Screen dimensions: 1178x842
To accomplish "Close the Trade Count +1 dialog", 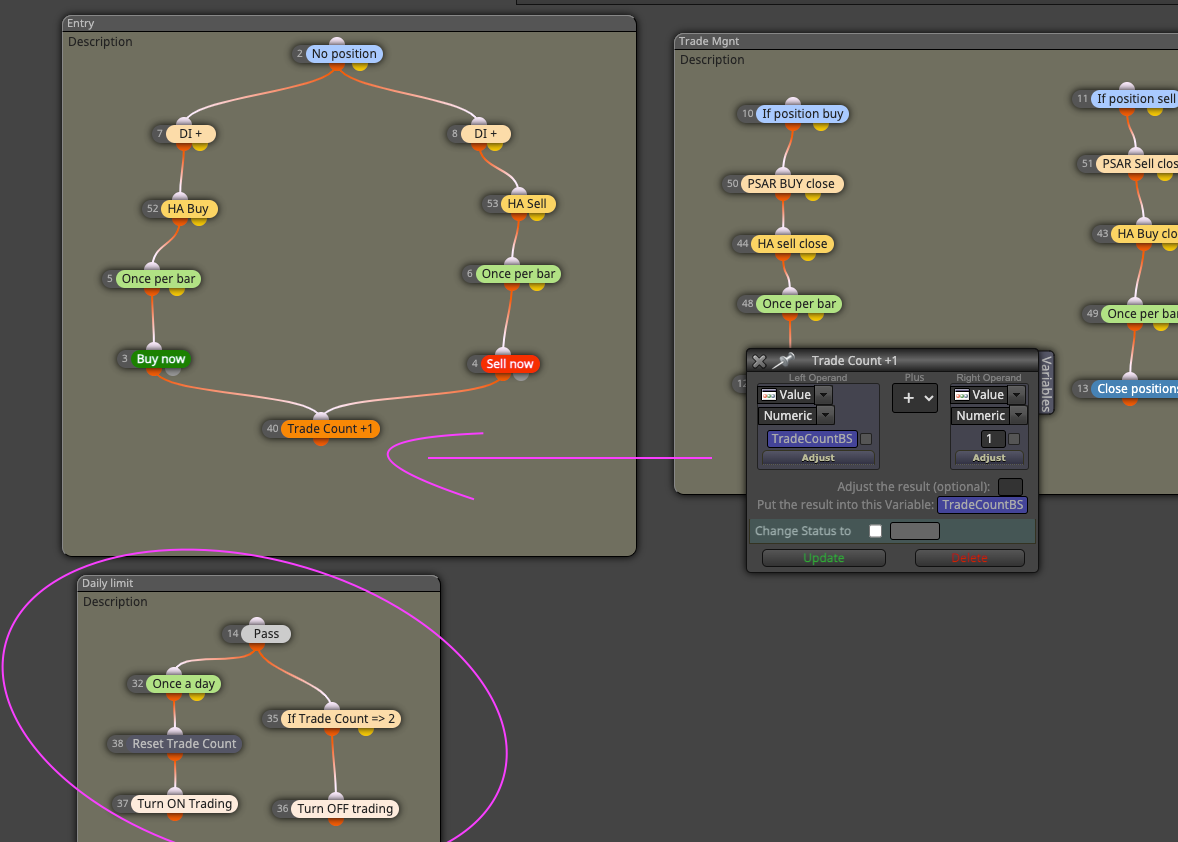I will 759,361.
